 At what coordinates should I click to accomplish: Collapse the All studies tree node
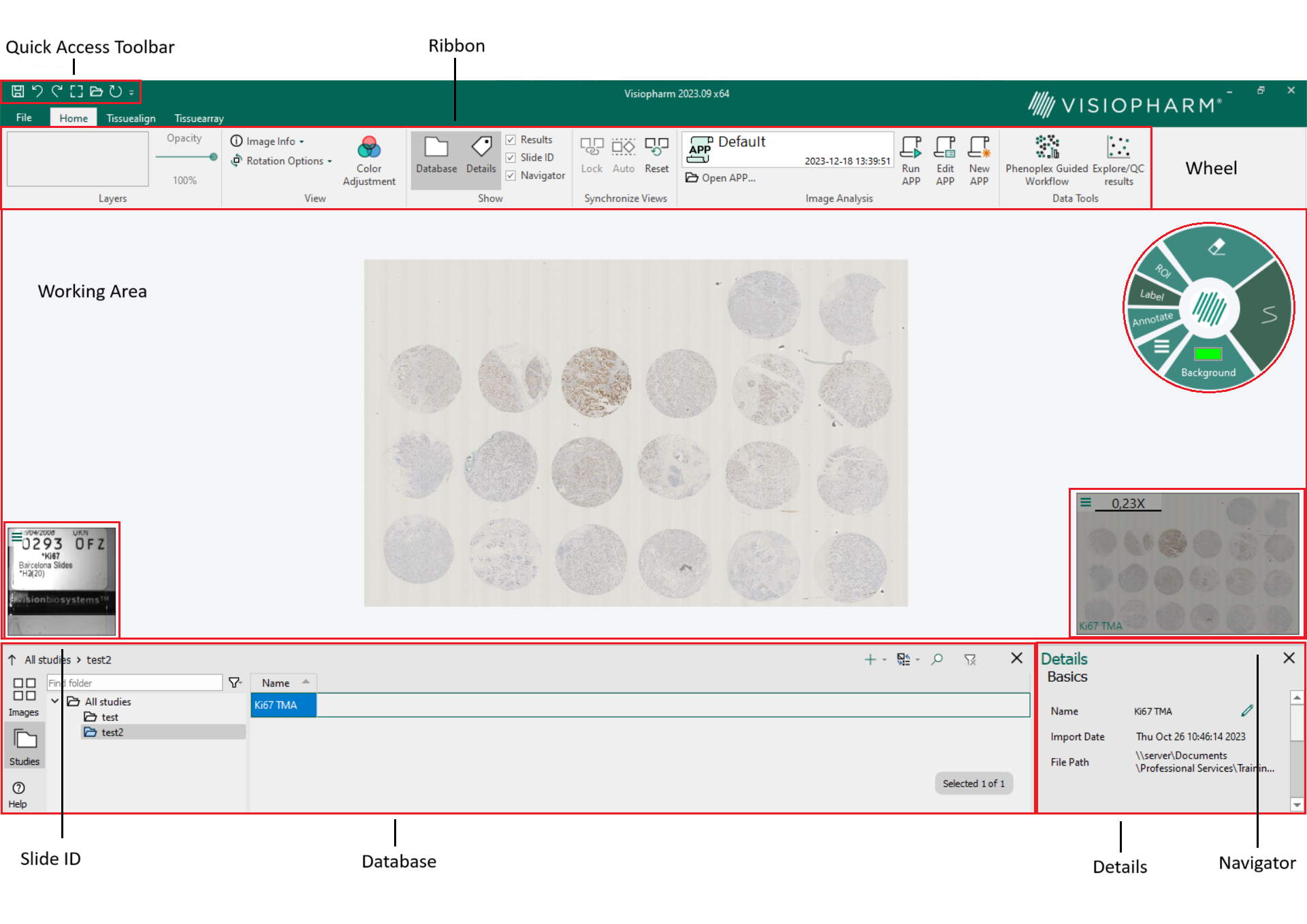point(55,701)
